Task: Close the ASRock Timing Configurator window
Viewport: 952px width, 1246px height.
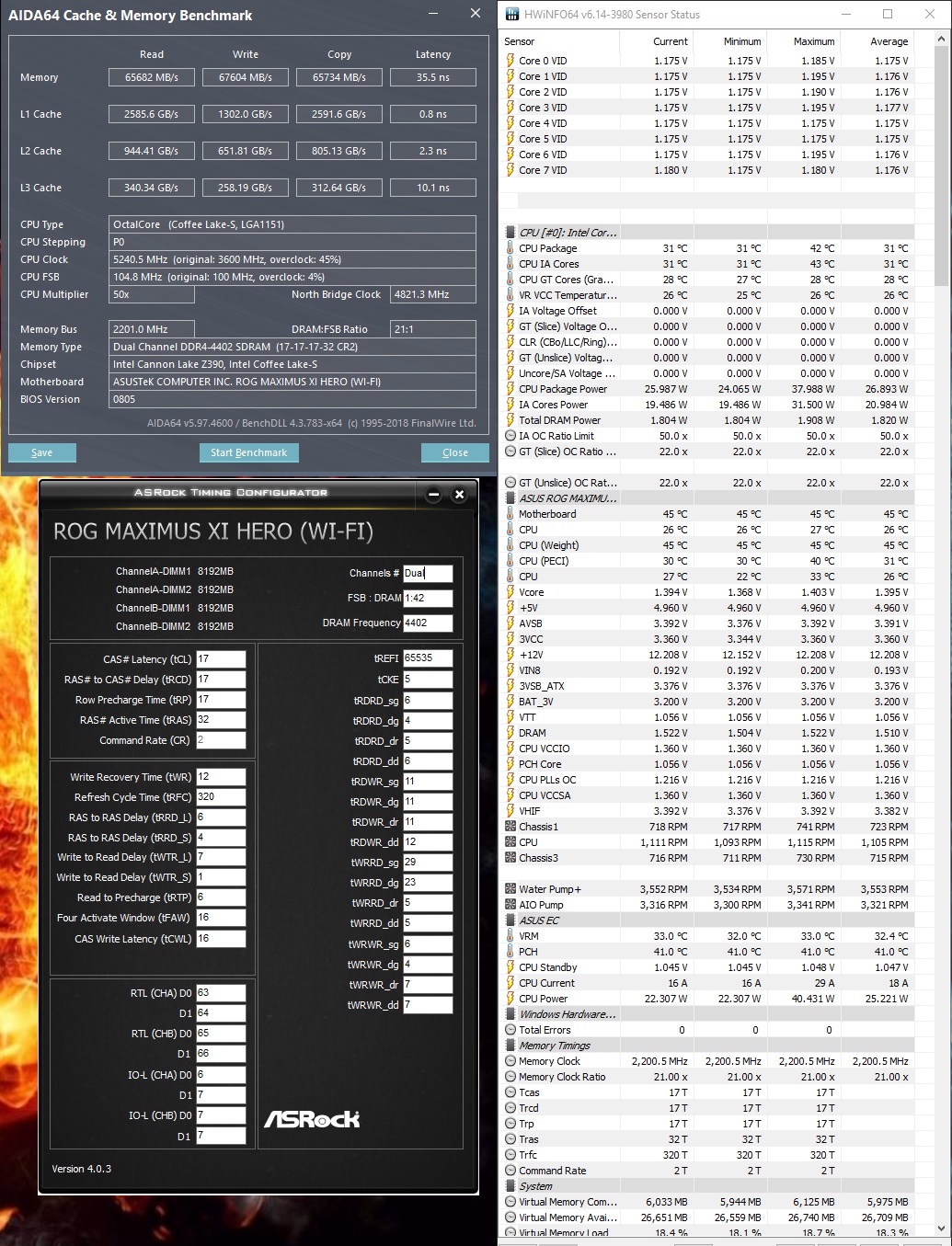Action: (459, 495)
